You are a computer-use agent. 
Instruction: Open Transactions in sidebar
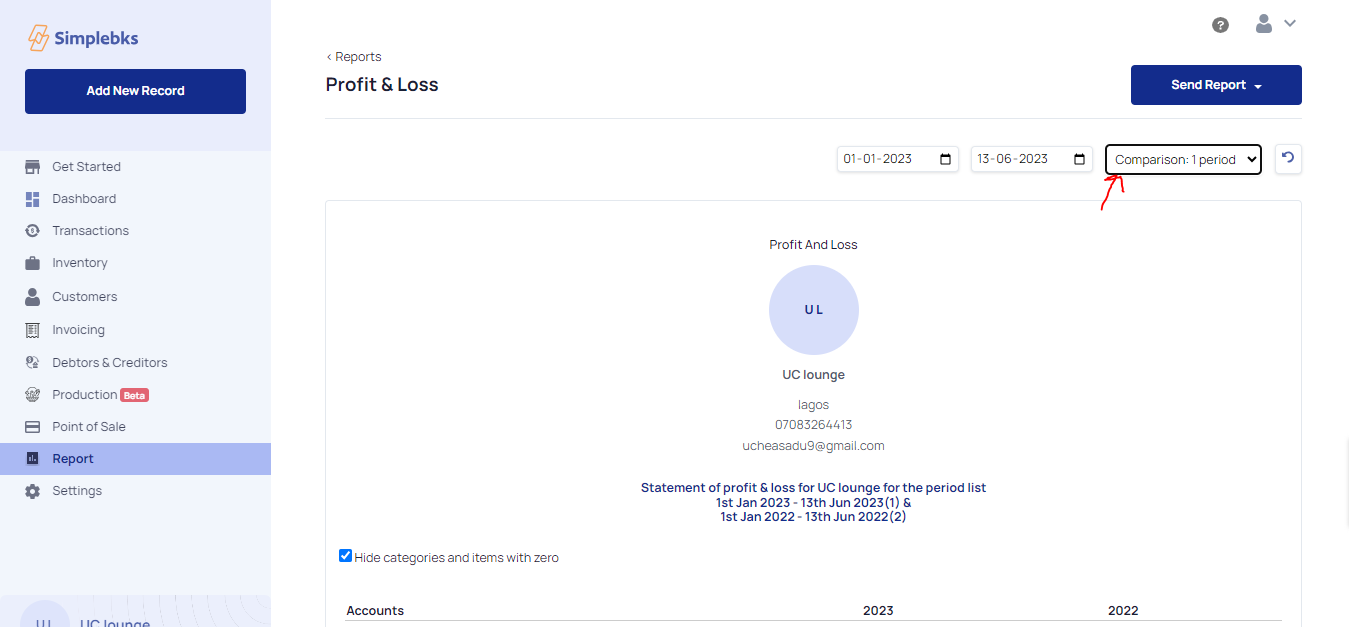point(90,231)
